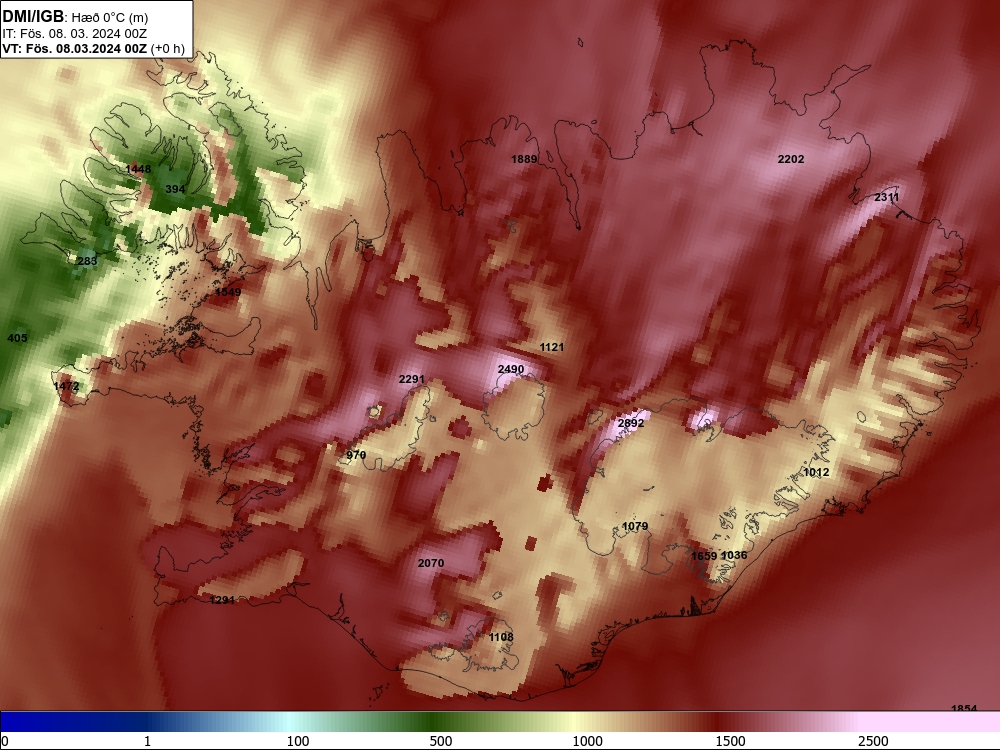
Task: Click the 1 label on the color scale
Action: click(x=147, y=741)
